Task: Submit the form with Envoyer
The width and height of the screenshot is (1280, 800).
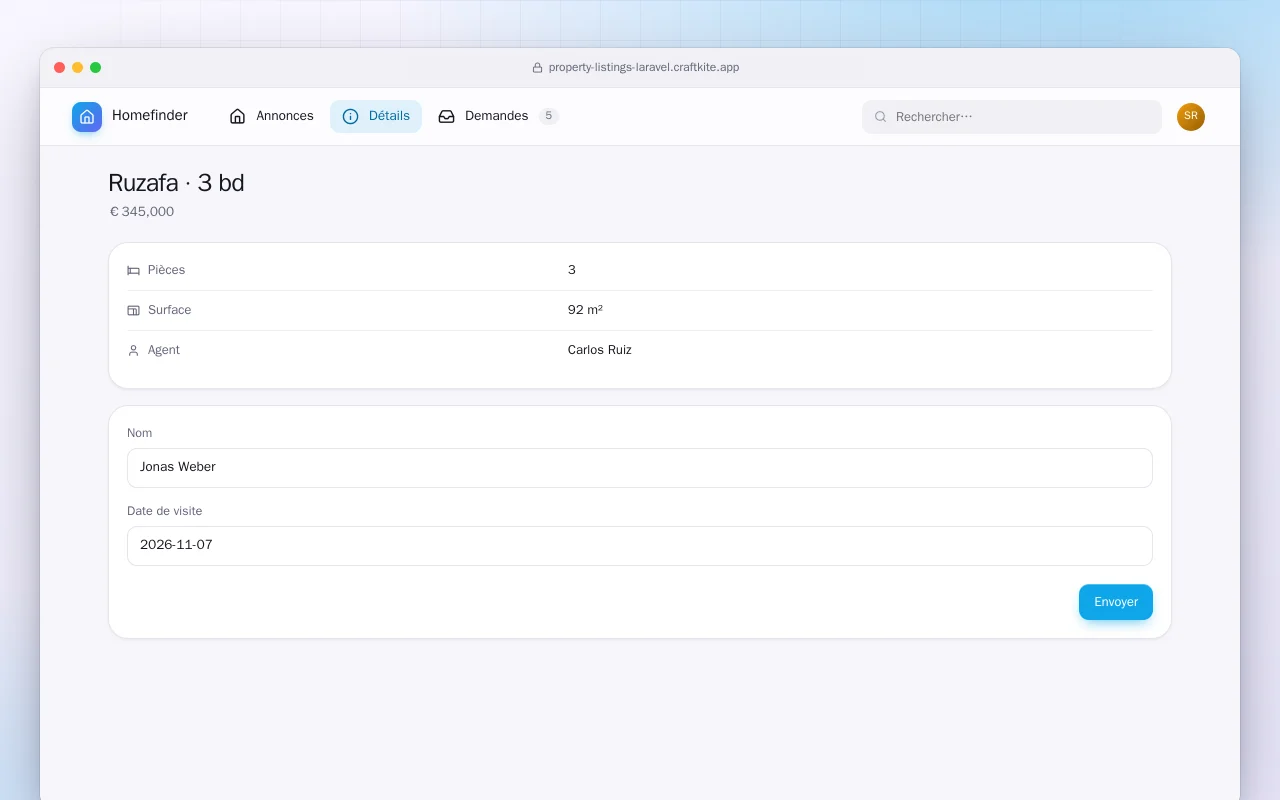Action: pyautogui.click(x=1116, y=602)
